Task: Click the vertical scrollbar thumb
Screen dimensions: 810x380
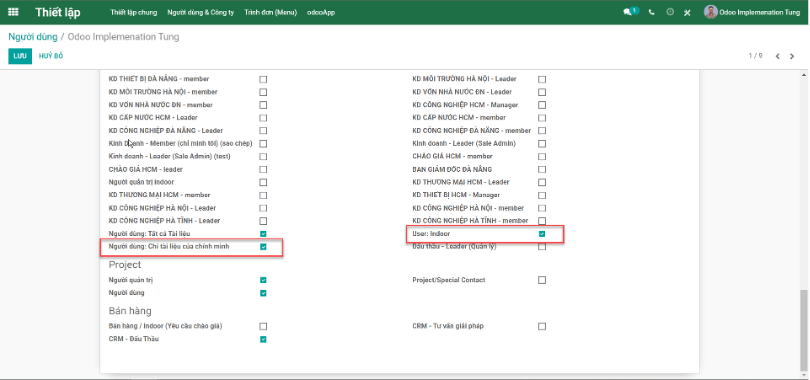Action: pos(804,329)
